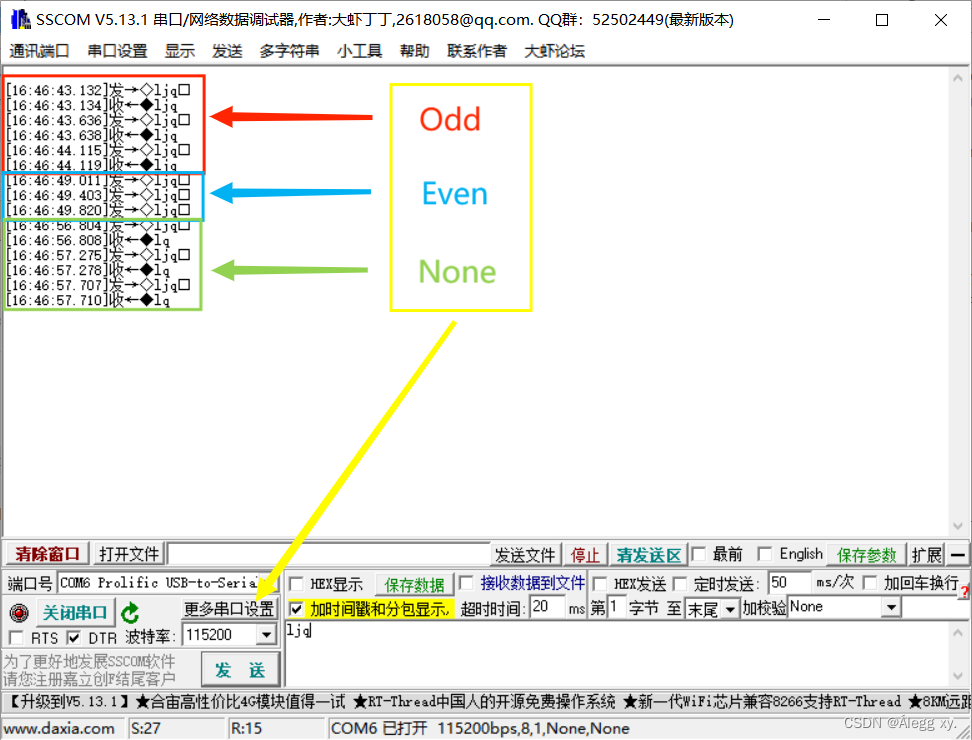Click the 清除窗口 button
The height and width of the screenshot is (740, 972).
click(48, 553)
